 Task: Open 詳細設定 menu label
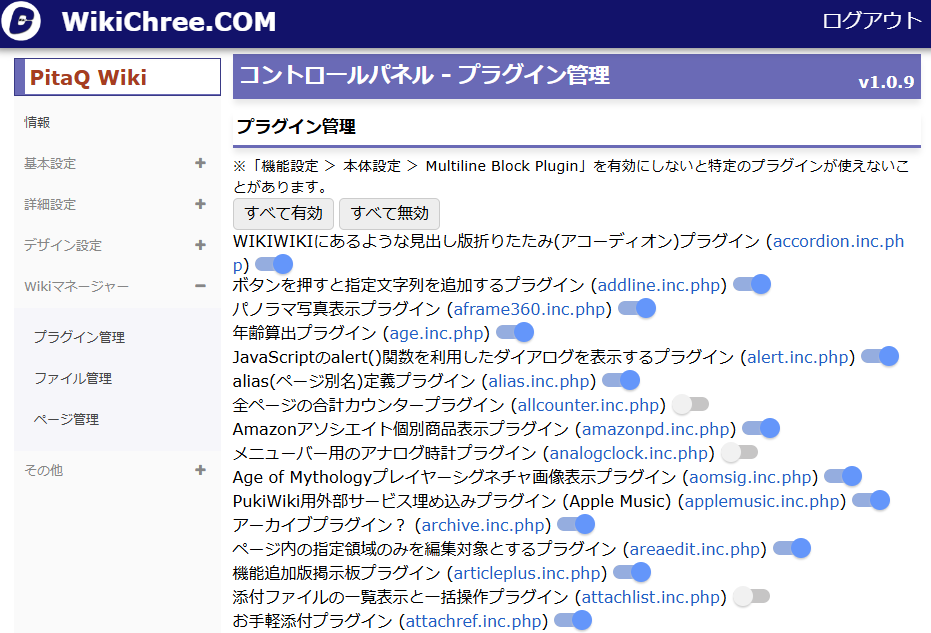pos(50,204)
